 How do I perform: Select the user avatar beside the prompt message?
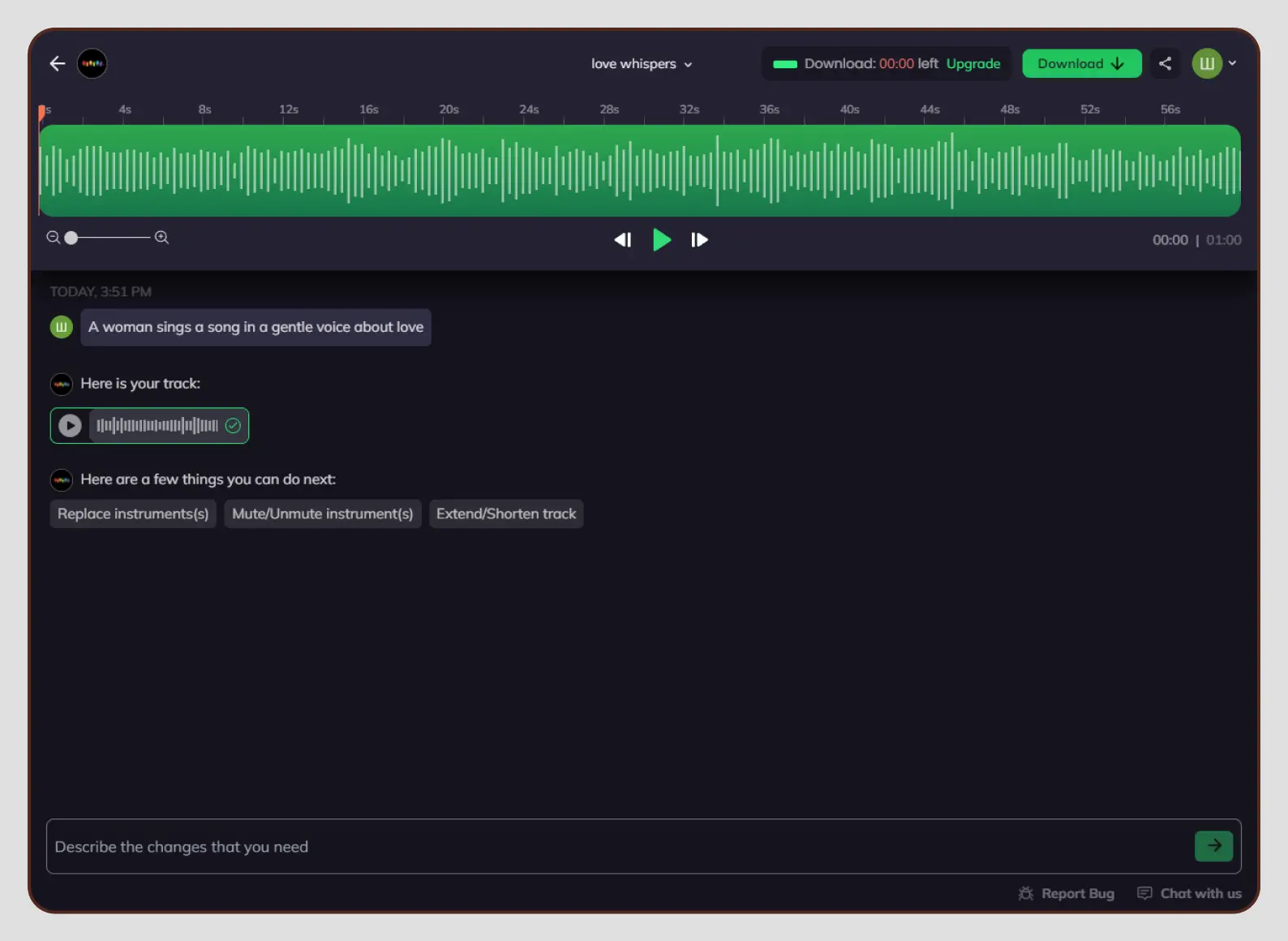coord(62,327)
